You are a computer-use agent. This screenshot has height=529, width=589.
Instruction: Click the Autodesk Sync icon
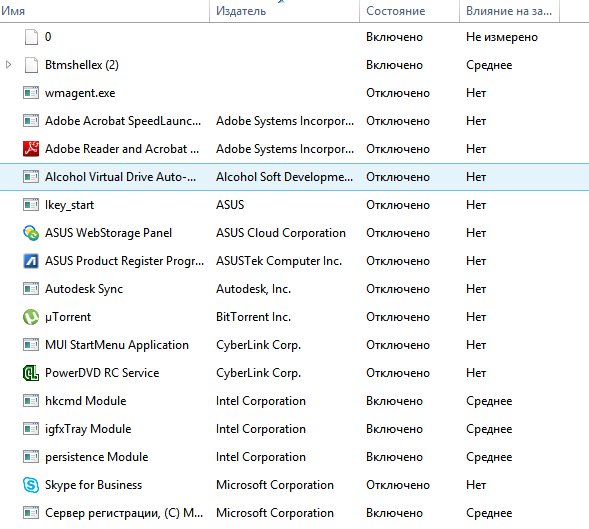tap(31, 289)
